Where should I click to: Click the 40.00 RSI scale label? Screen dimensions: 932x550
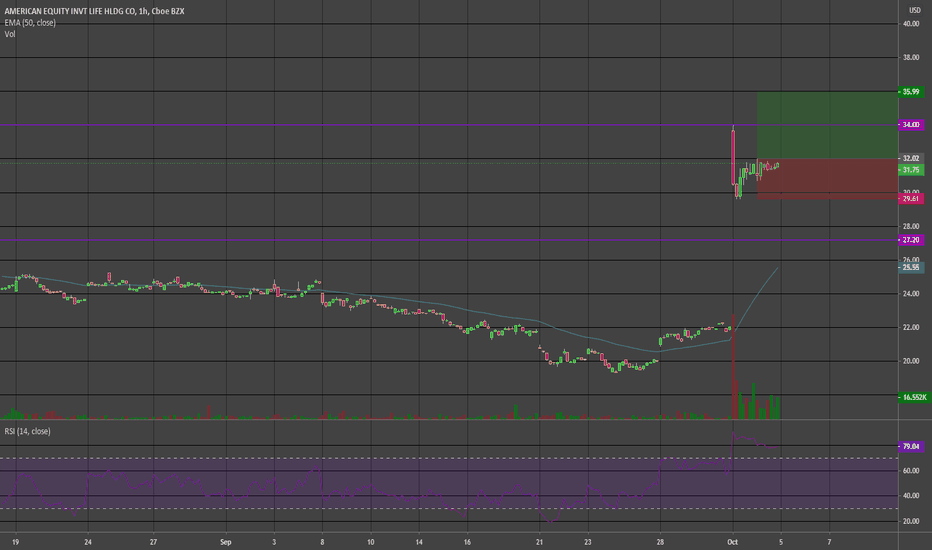[911, 496]
